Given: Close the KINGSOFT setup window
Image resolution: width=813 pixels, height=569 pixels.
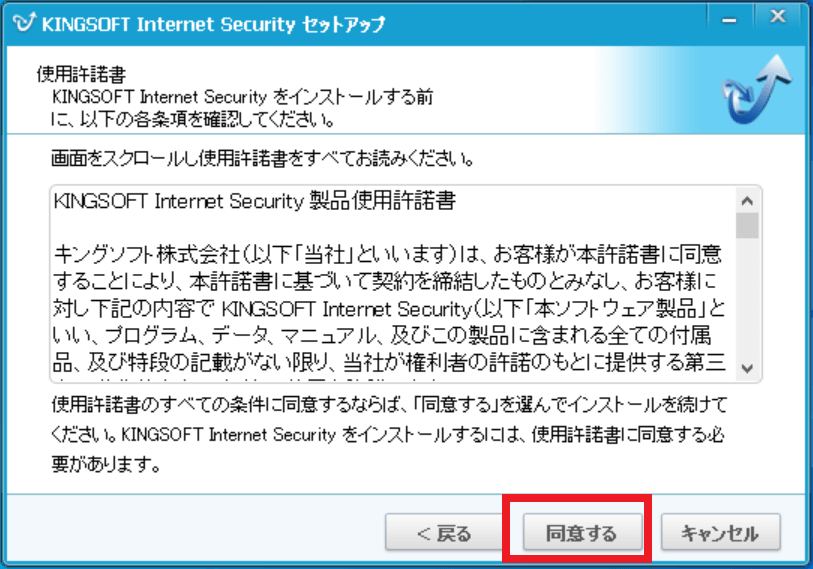Looking at the screenshot, I should pyautogui.click(x=776, y=17).
